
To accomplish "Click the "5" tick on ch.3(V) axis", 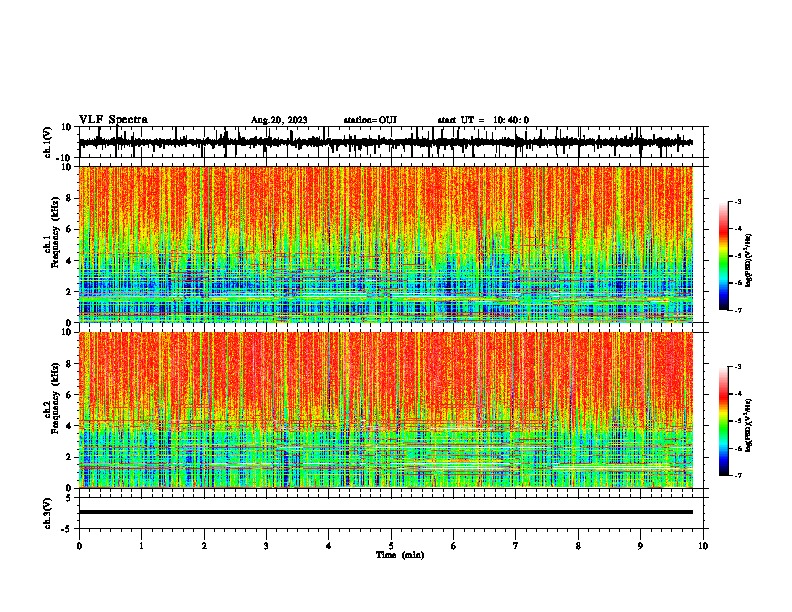I will click(69, 498).
